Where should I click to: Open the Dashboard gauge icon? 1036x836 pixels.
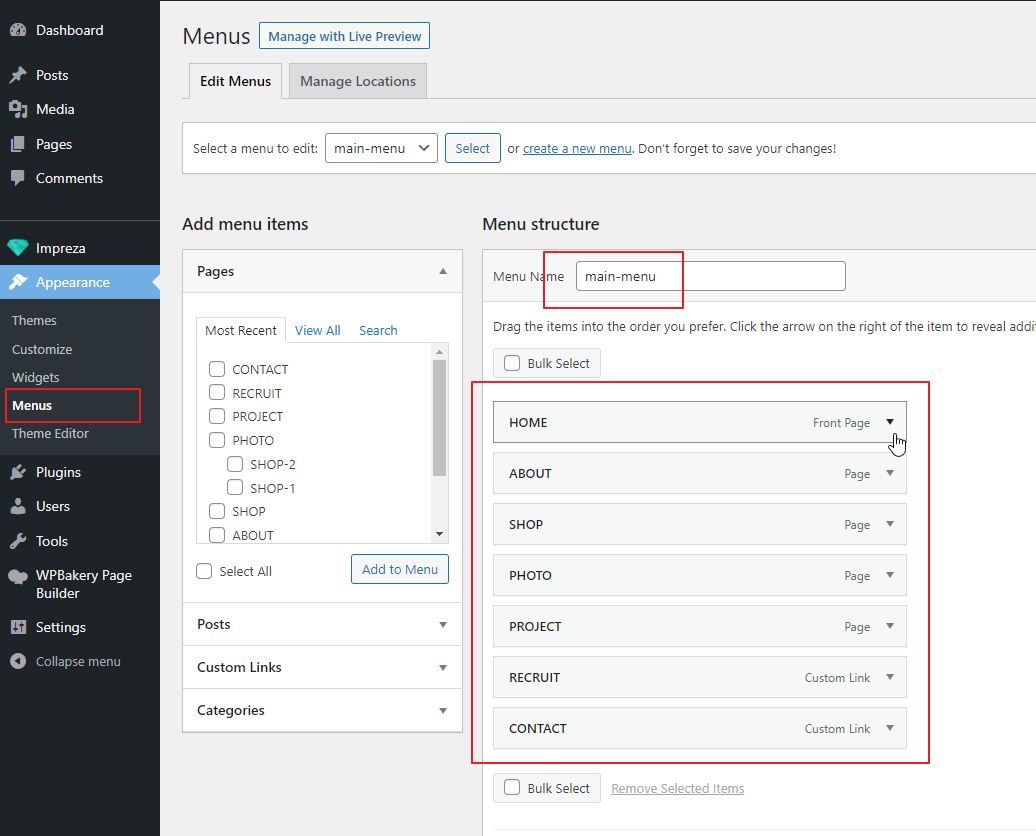pyautogui.click(x=18, y=30)
